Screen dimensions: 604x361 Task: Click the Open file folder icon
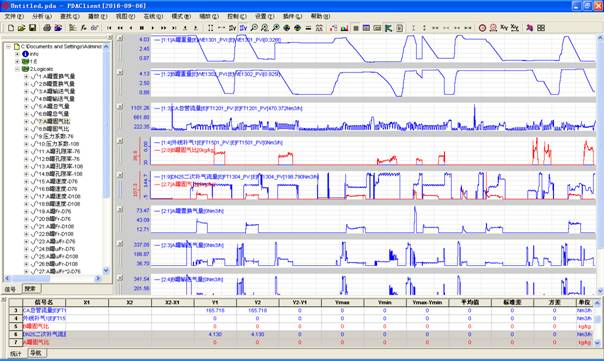(x=21, y=28)
